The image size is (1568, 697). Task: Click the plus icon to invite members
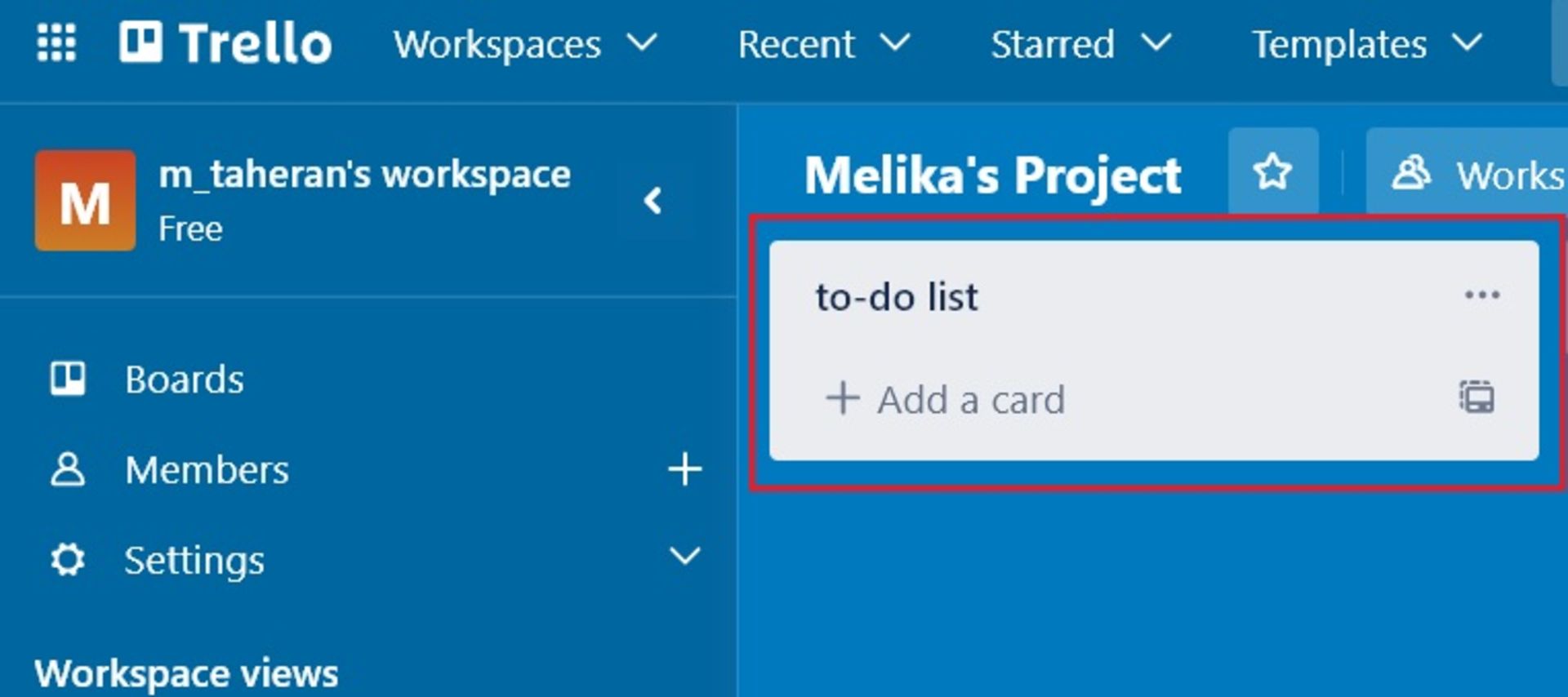(684, 469)
